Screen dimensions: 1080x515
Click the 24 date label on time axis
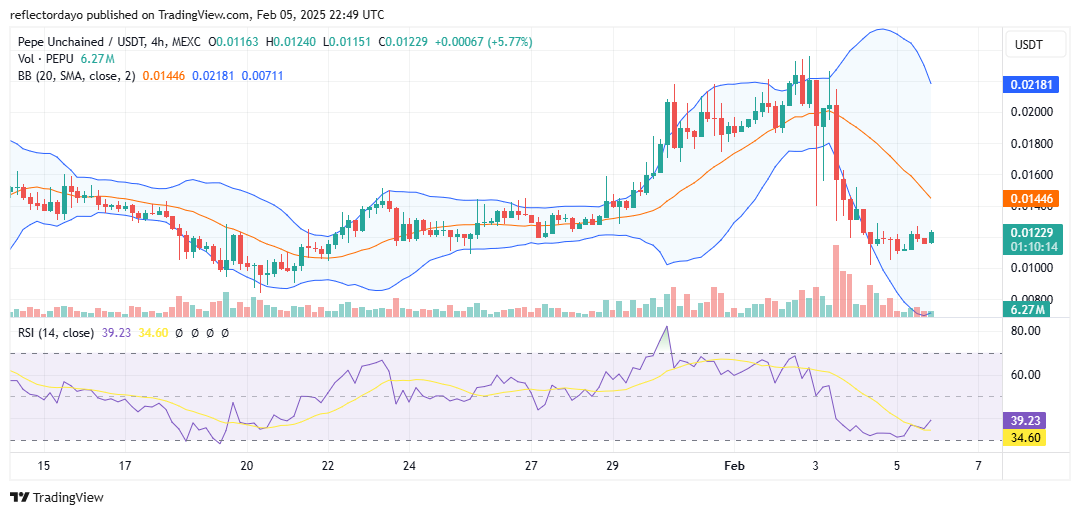[409, 465]
